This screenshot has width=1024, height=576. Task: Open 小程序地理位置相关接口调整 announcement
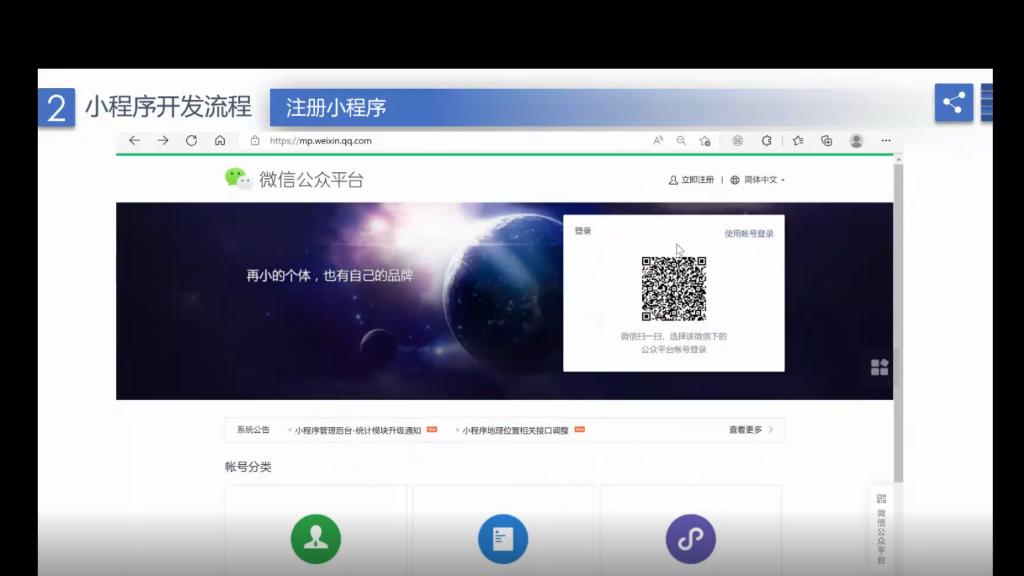tap(515, 430)
